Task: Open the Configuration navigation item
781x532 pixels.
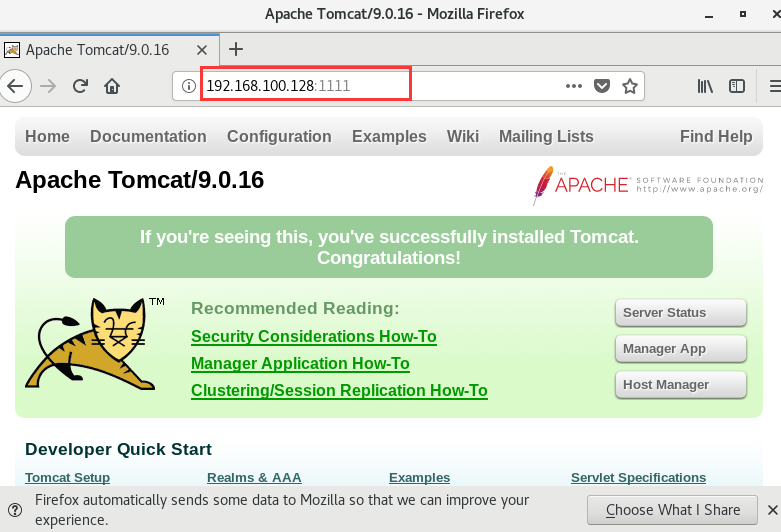Action: point(279,136)
